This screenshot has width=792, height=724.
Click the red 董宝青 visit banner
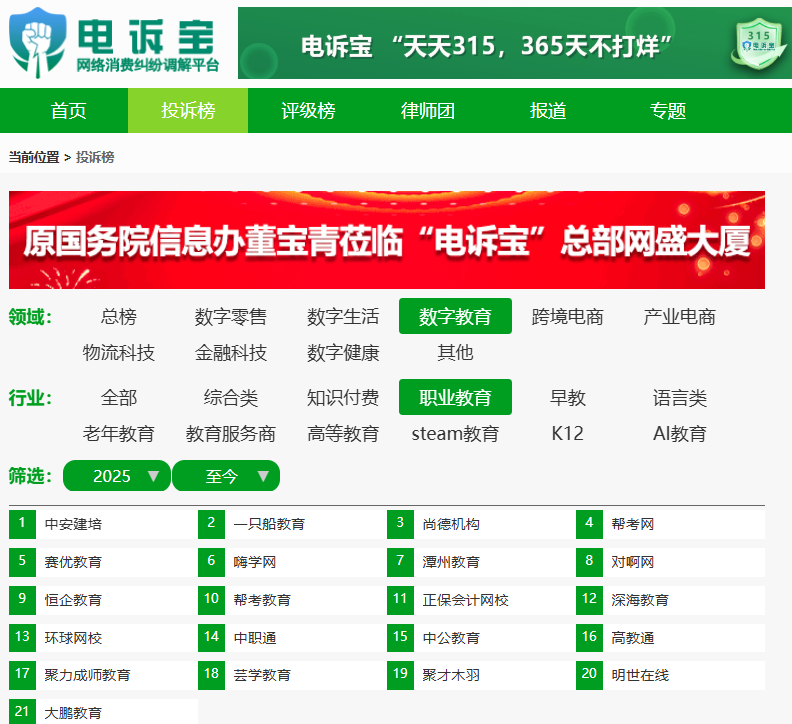[387, 240]
